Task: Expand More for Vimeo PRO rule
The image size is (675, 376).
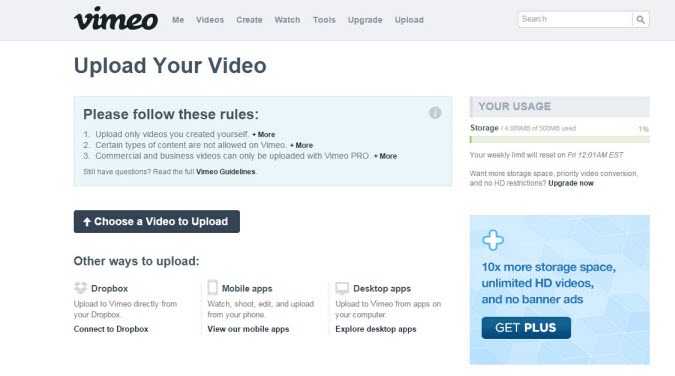Action: [385, 156]
